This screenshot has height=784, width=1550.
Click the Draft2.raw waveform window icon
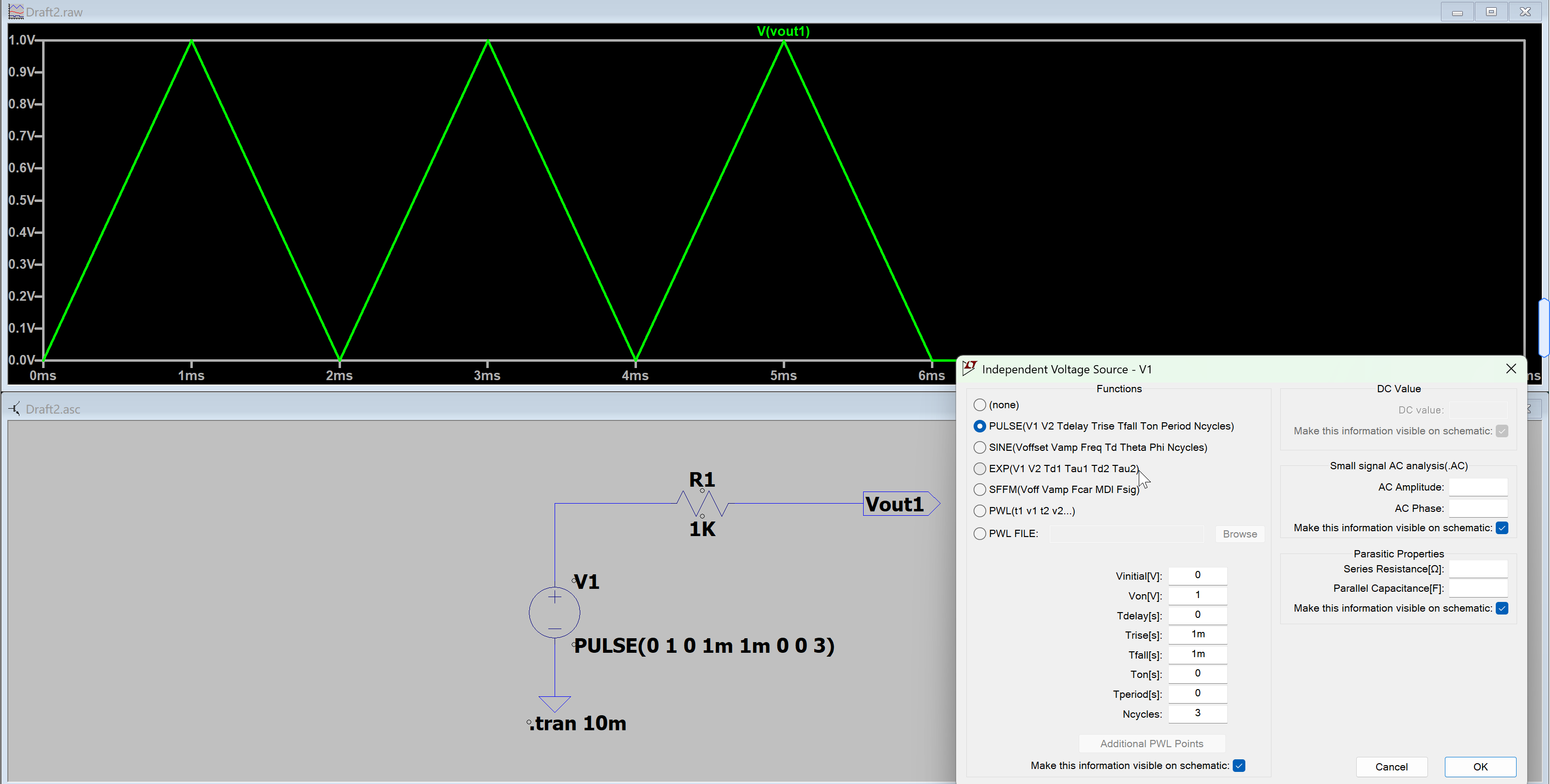point(15,12)
